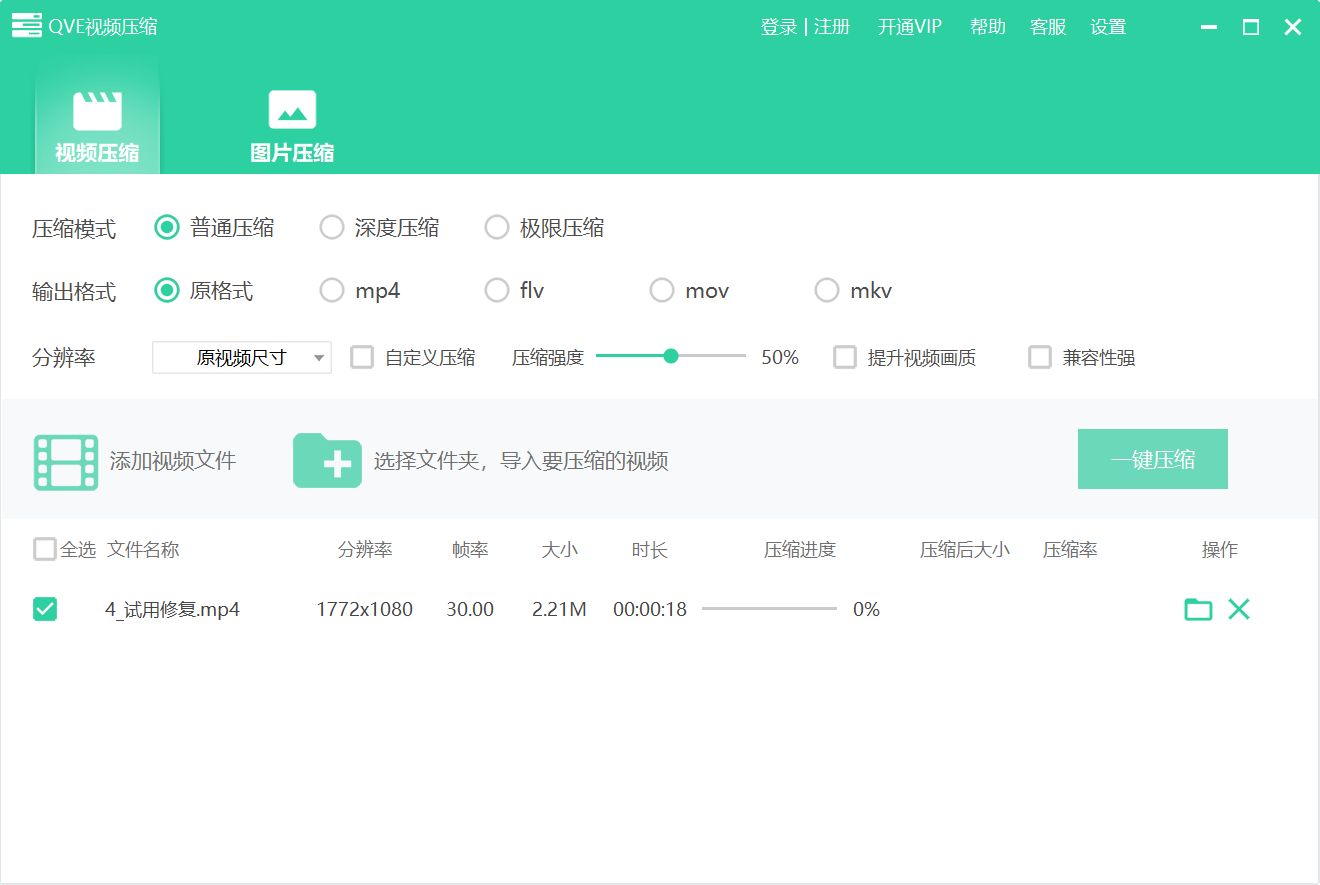
Task: Select the file name 4_试用修复.mp4
Action: [173, 609]
